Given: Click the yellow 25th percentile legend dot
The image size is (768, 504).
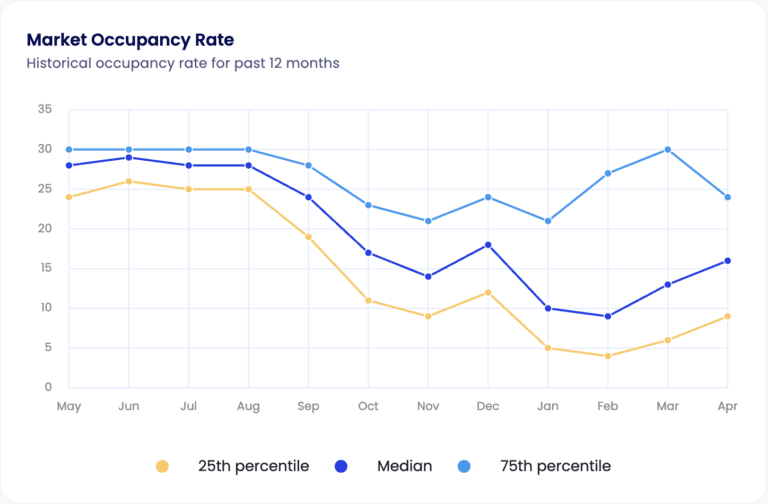Looking at the screenshot, I should [163, 466].
